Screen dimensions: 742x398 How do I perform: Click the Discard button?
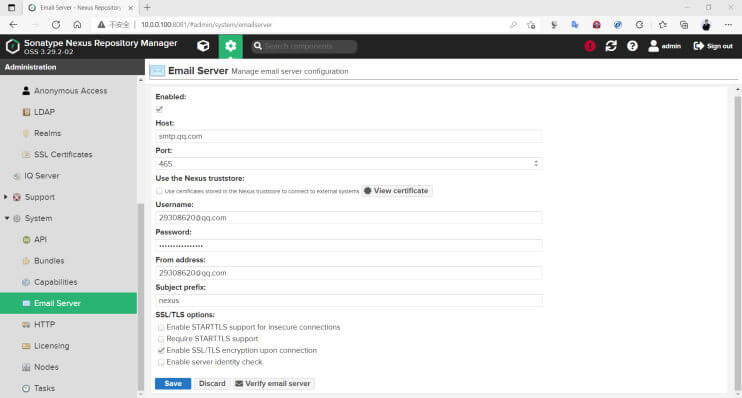tap(212, 383)
